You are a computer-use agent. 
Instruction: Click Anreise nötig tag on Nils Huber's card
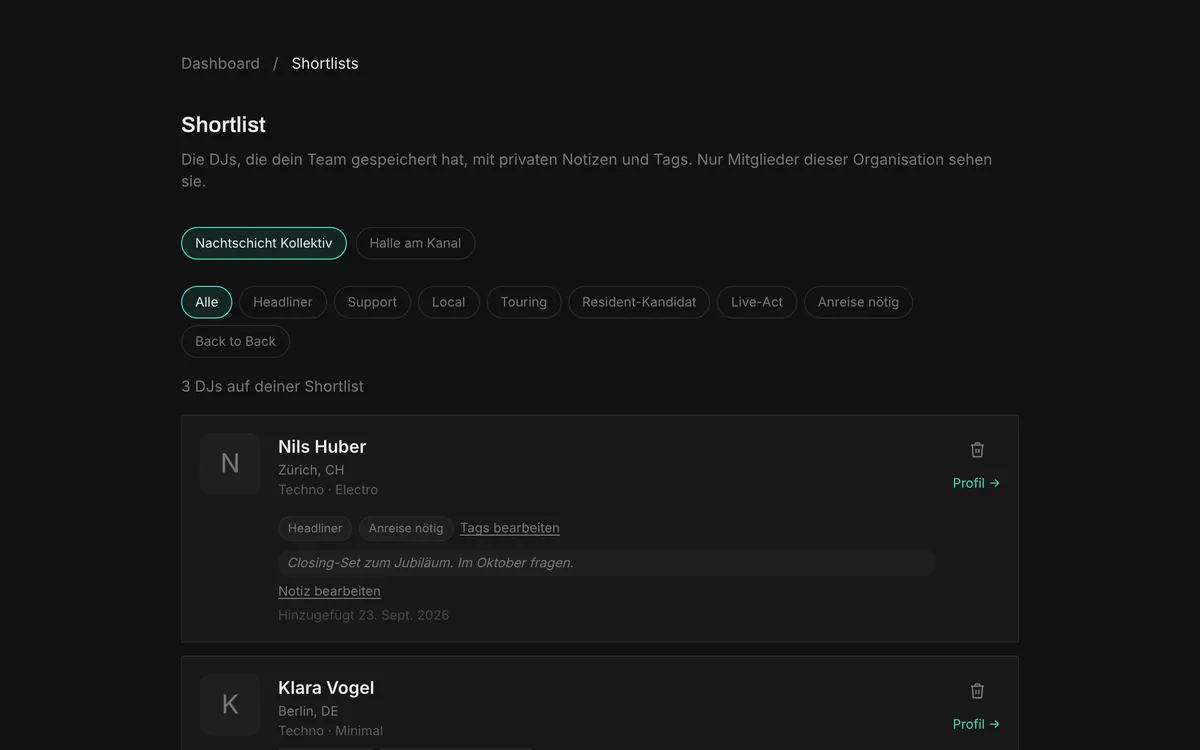(x=406, y=528)
